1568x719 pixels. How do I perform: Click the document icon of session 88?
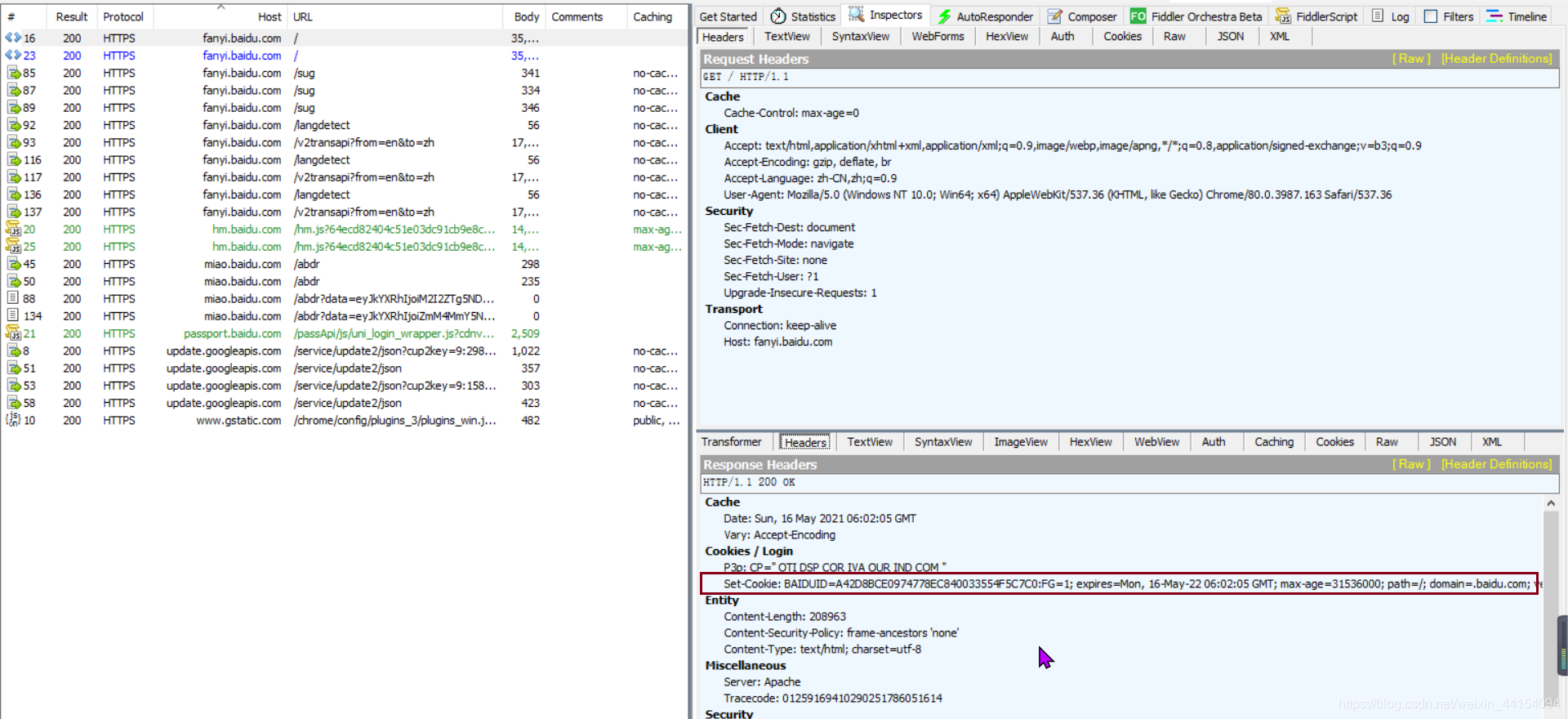coord(13,298)
